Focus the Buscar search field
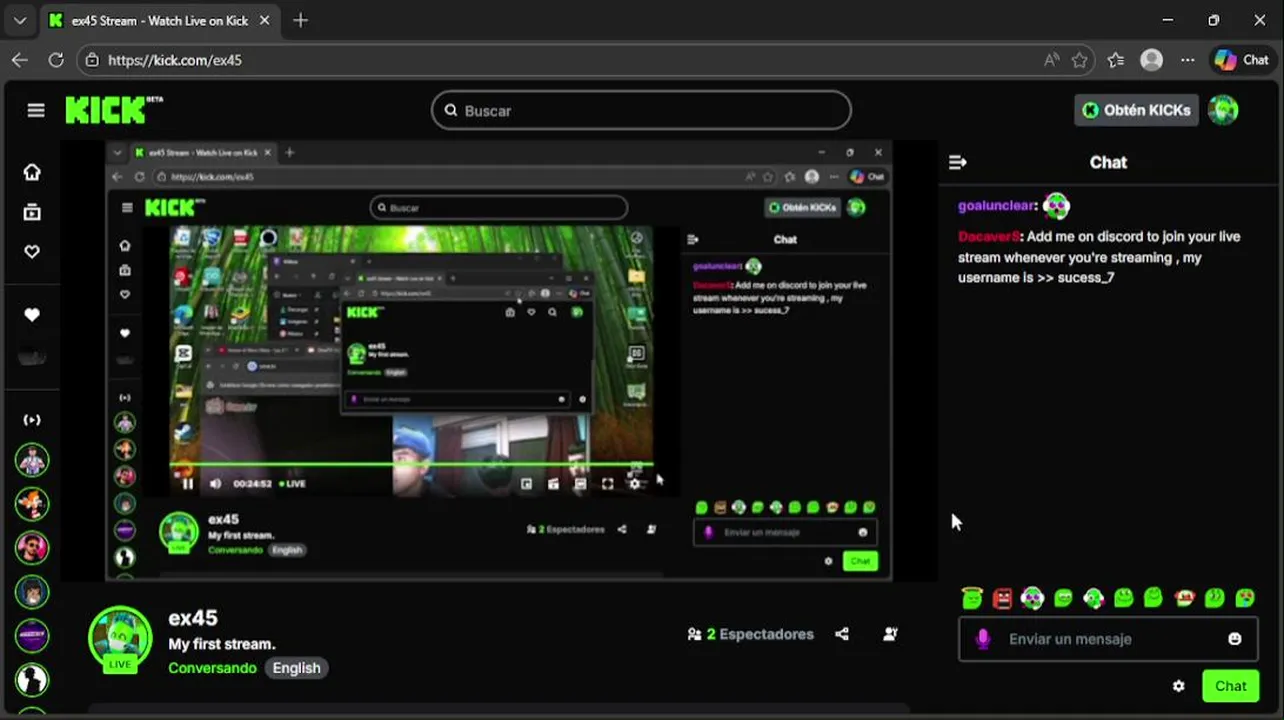This screenshot has height=720, width=1284. pos(641,110)
